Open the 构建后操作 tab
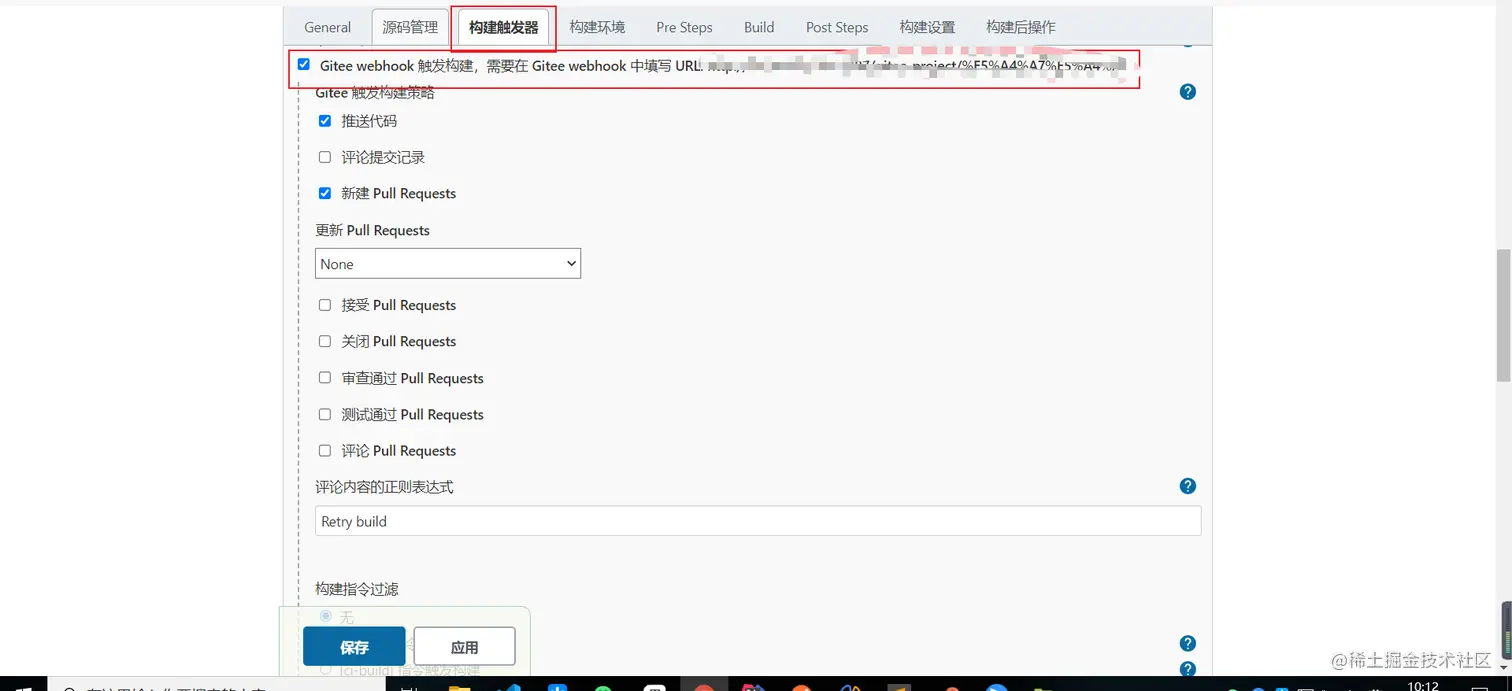This screenshot has height=691, width=1512. click(1021, 27)
